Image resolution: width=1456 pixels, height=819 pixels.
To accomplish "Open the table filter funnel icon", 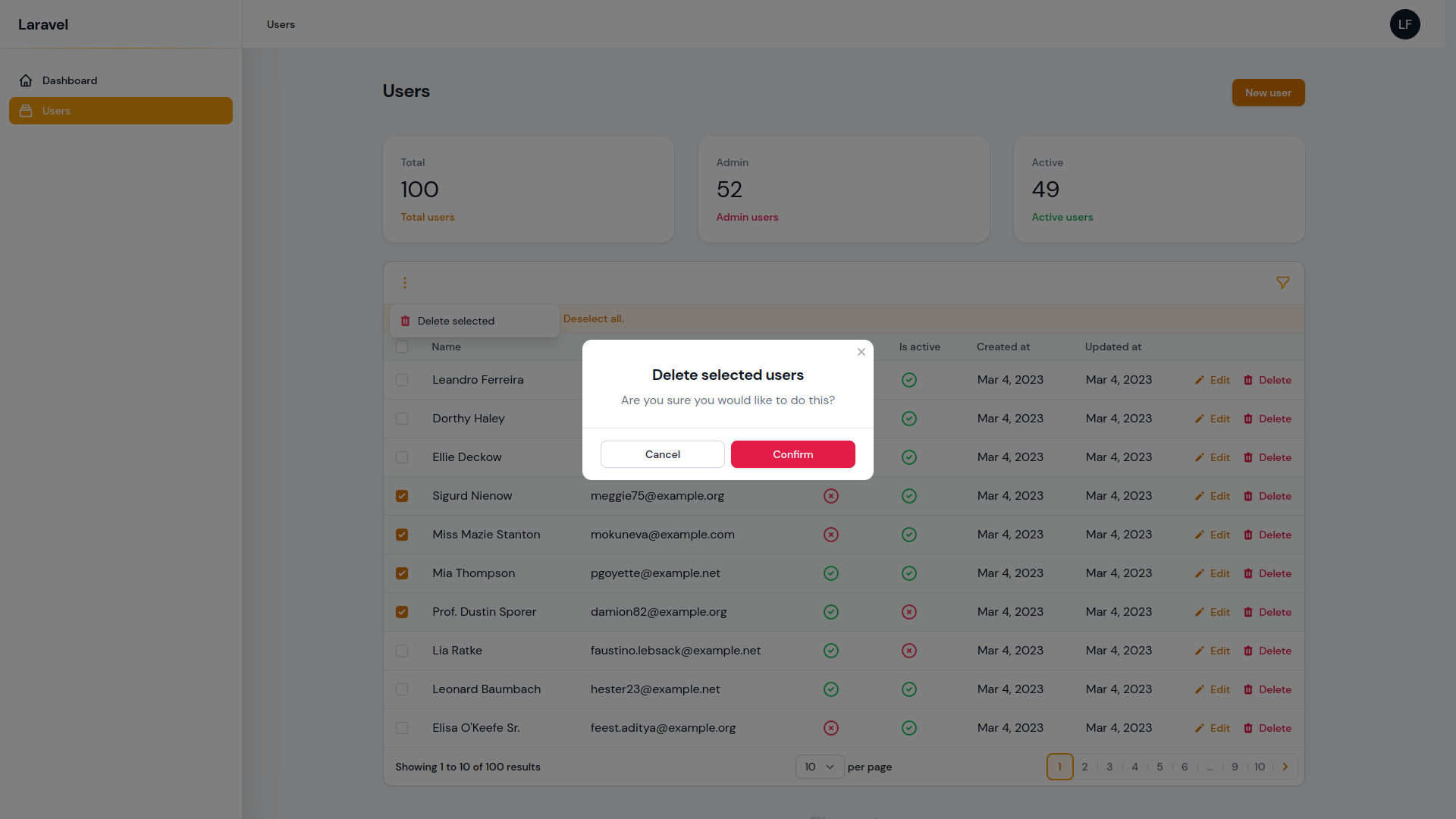I will (1283, 282).
